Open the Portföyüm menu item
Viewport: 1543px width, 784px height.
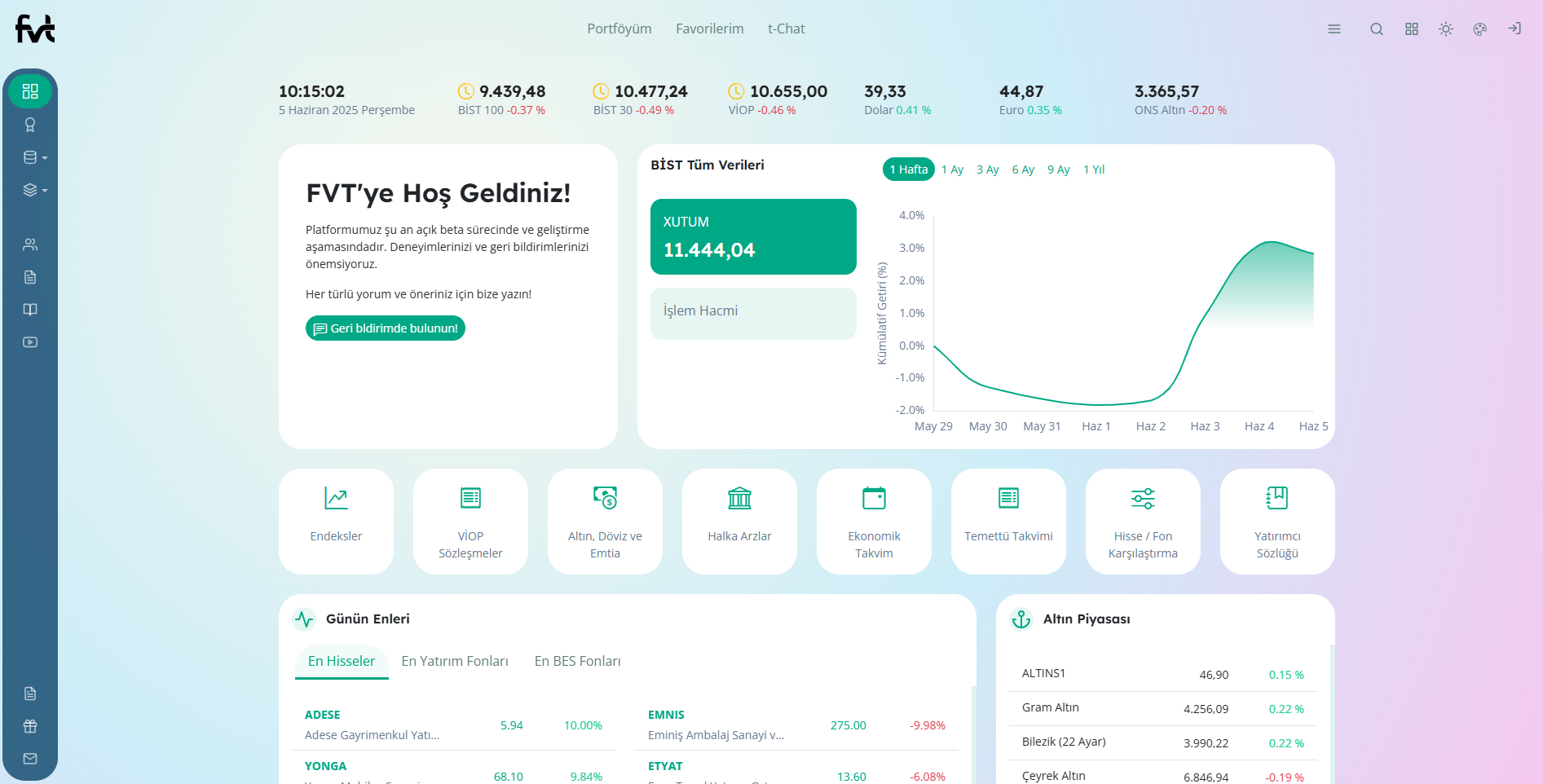tap(619, 29)
